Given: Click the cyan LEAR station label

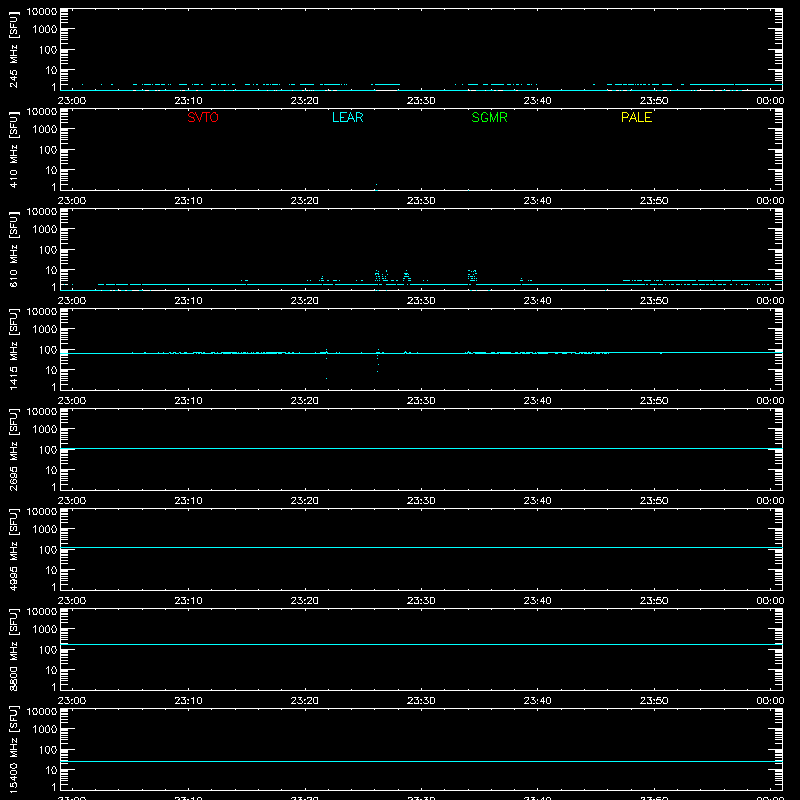Looking at the screenshot, I should [x=347, y=117].
